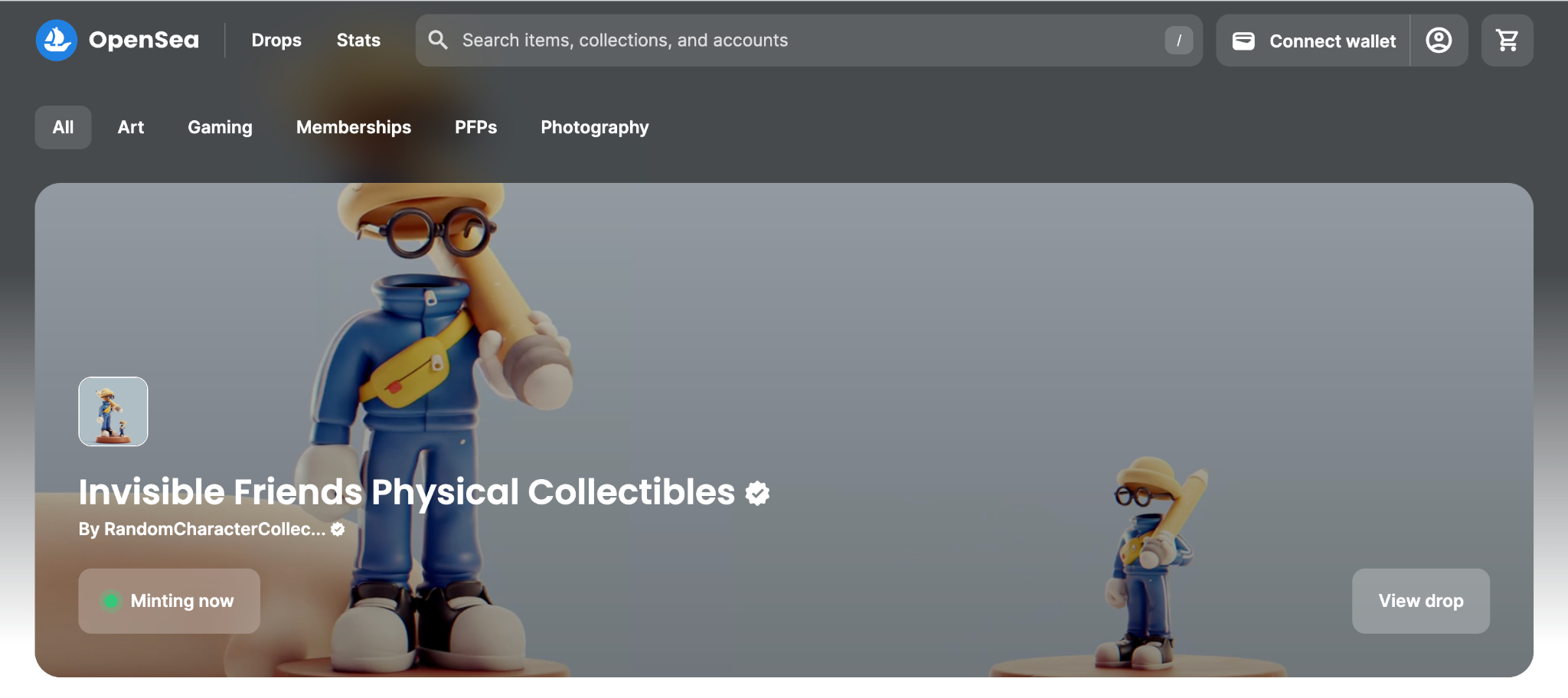Click the OpenSea wordmark text

144,40
